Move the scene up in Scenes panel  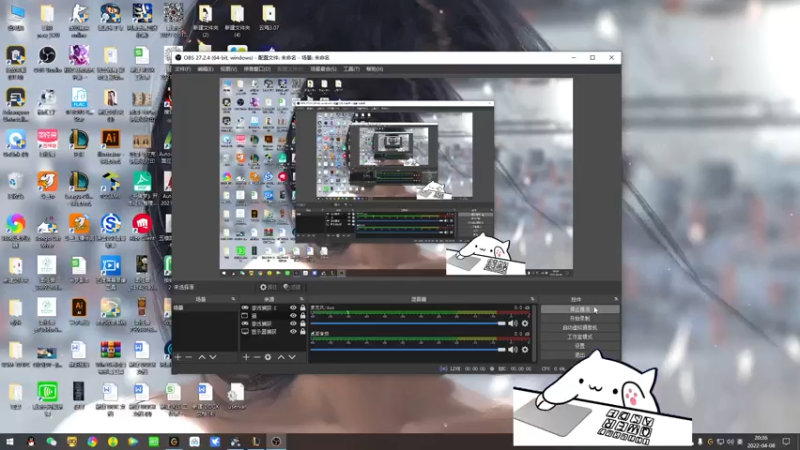pyautogui.click(x=202, y=357)
